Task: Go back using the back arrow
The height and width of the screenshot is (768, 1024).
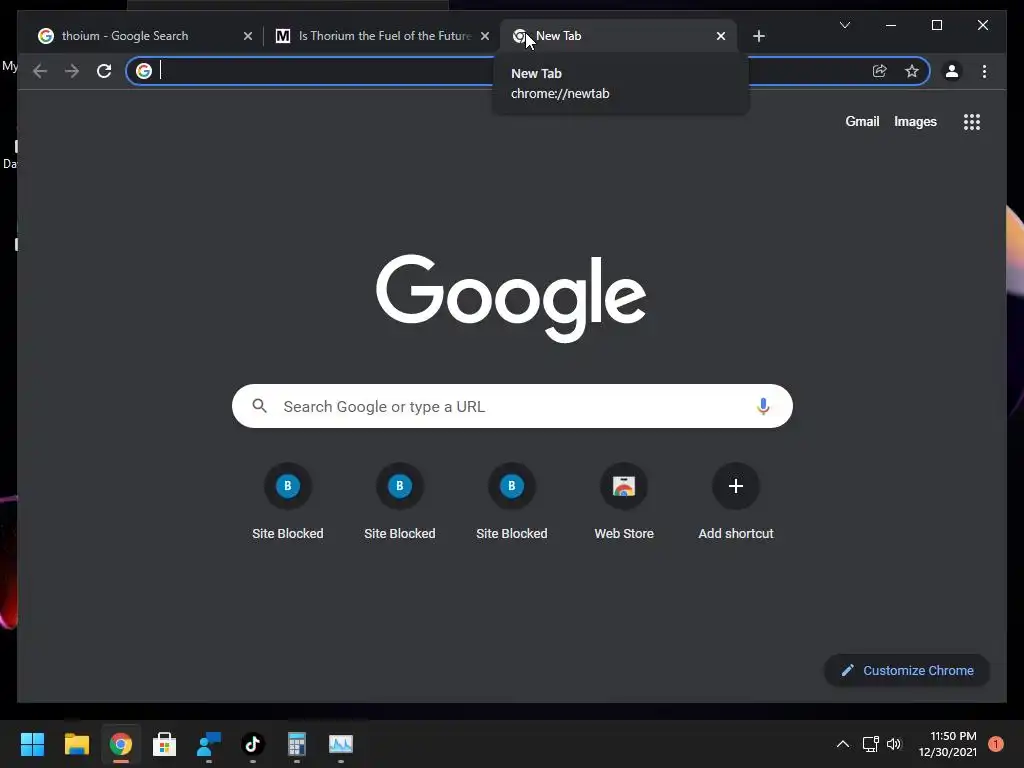Action: pyautogui.click(x=40, y=71)
